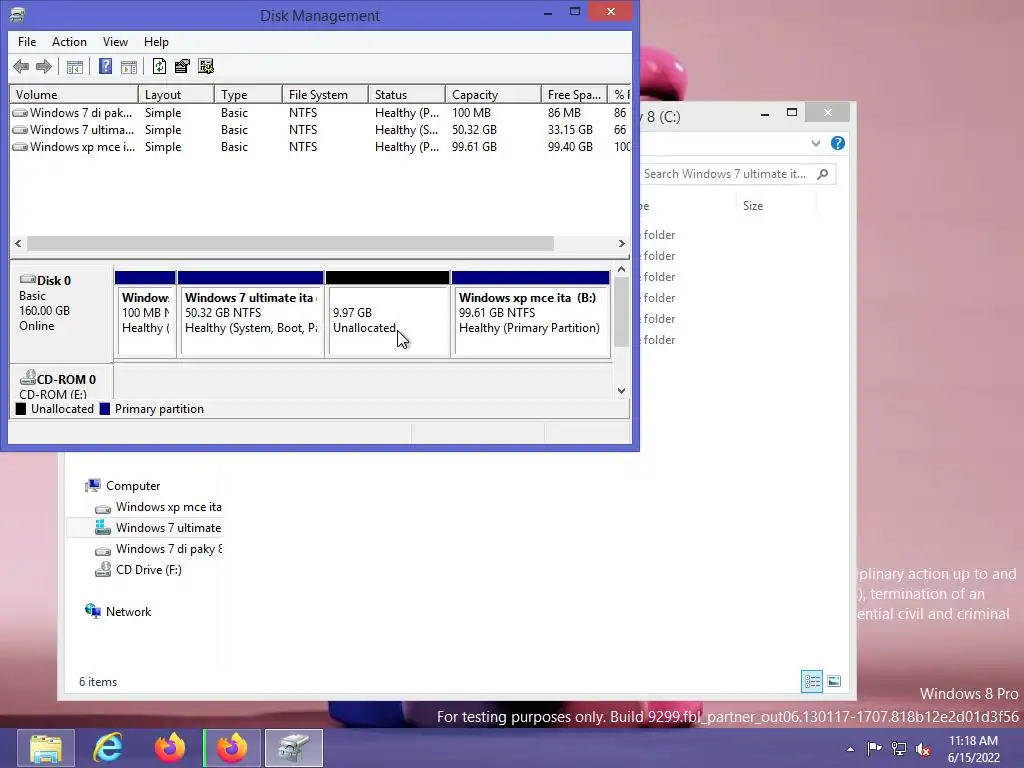Select the CD-ROM 0 drive icon
Image resolution: width=1024 pixels, height=768 pixels.
tap(27, 378)
